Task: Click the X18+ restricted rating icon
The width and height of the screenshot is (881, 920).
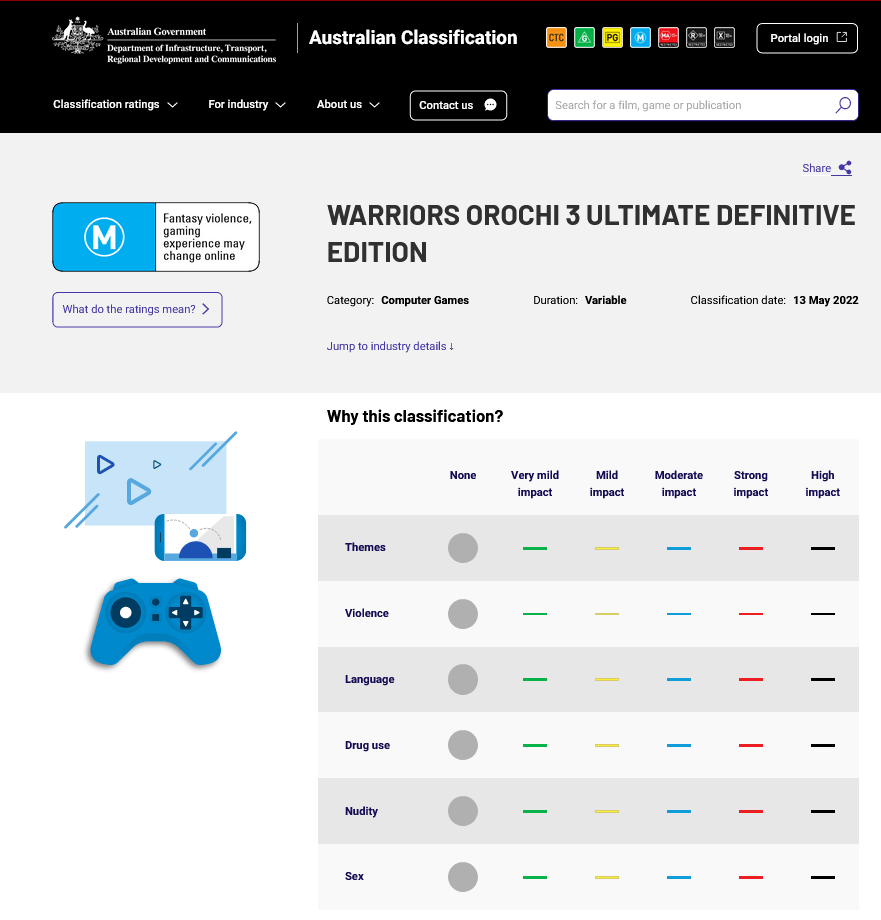Action: pyautogui.click(x=724, y=38)
